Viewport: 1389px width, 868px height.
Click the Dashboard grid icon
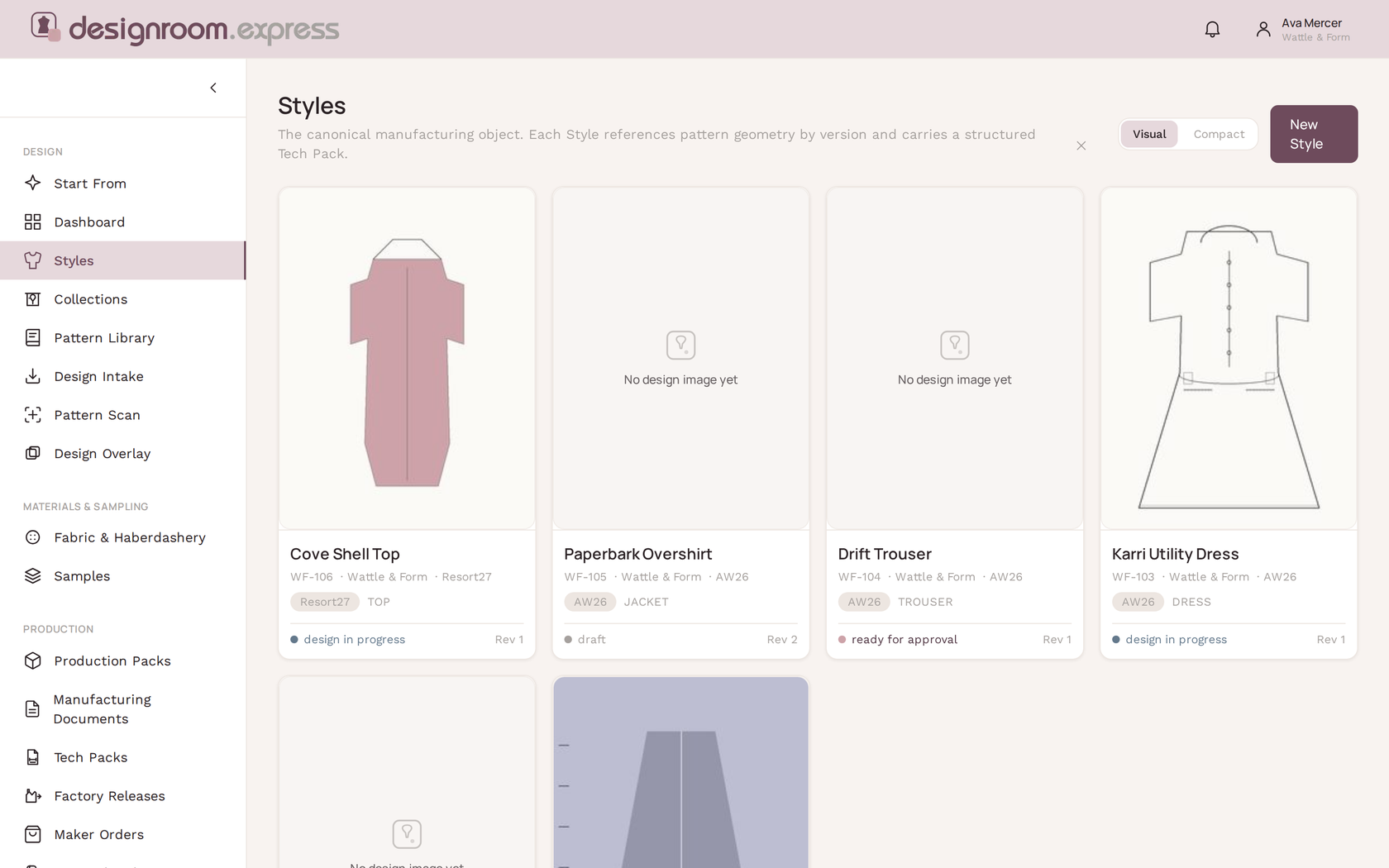(33, 222)
